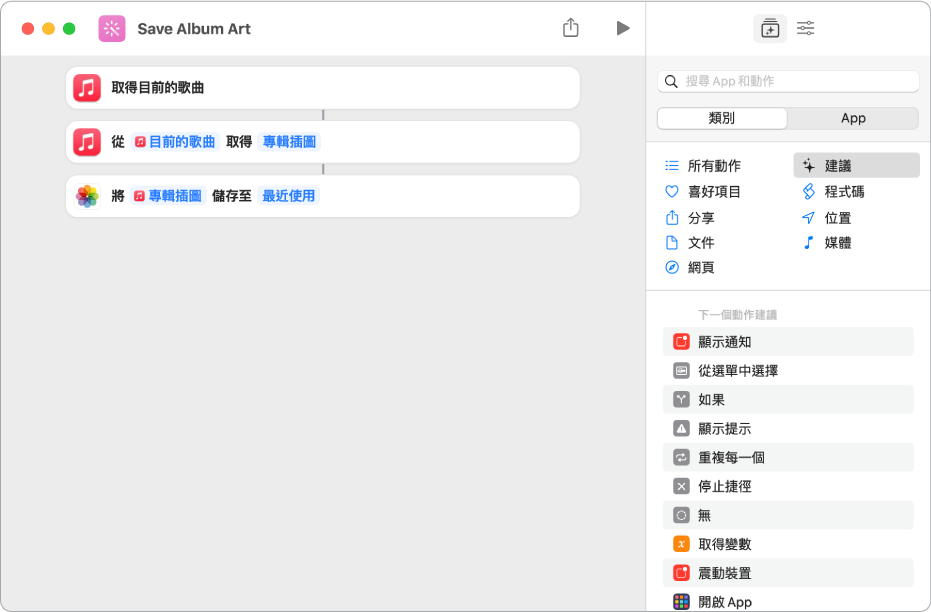Open the share menu for this shortcut
Screen dimensions: 931x612
coord(570,28)
